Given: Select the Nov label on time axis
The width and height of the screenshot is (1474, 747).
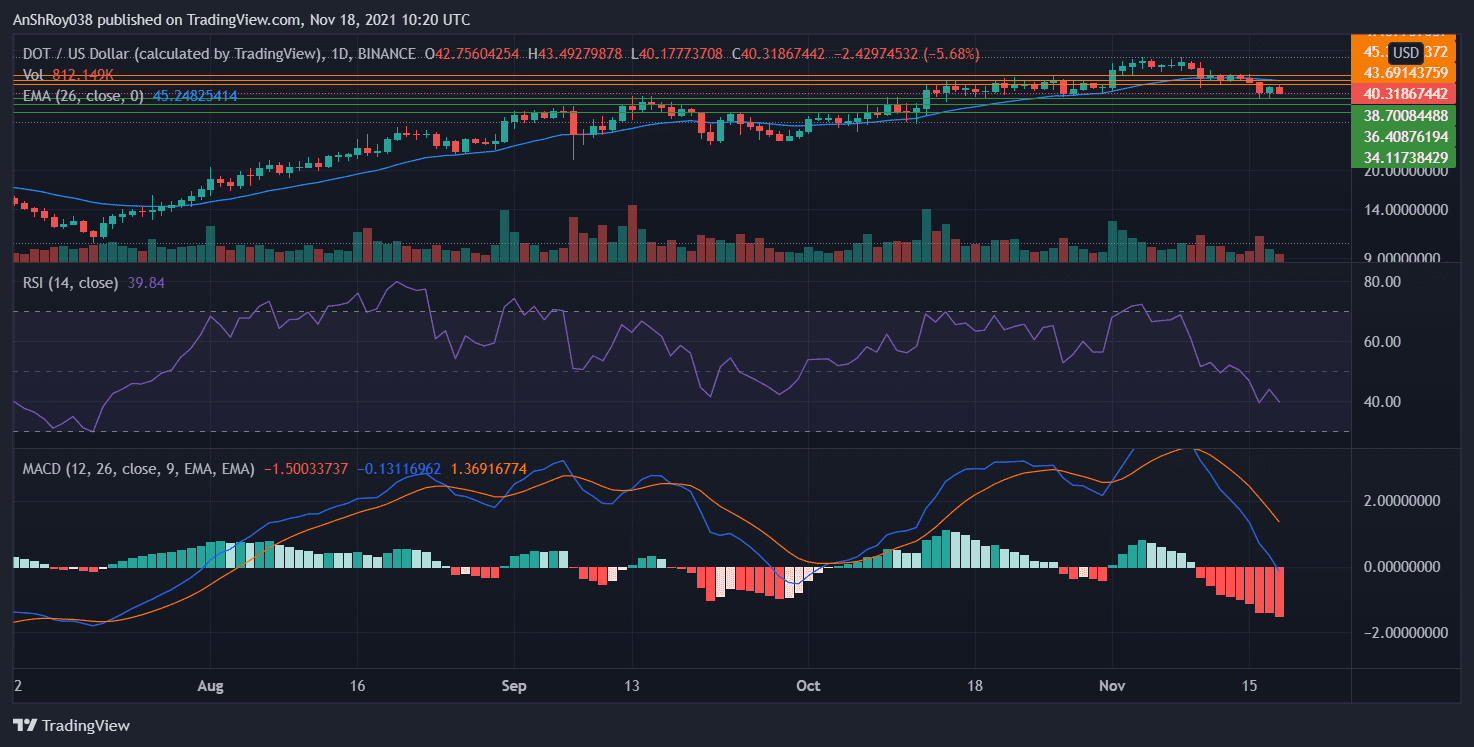Looking at the screenshot, I should point(1111,686).
